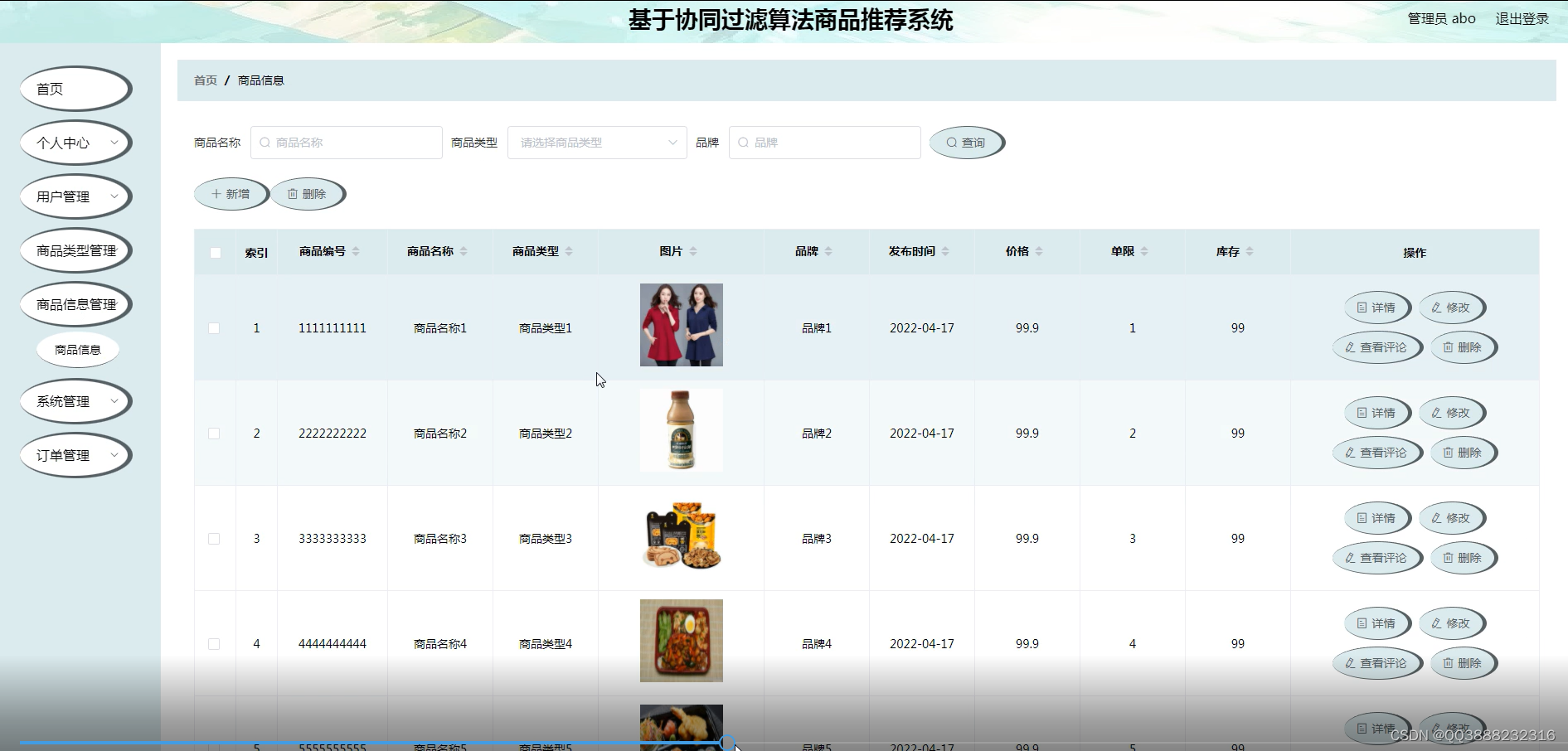Sort by the 库存 column sort arrows
1568x751 pixels.
point(1250,251)
